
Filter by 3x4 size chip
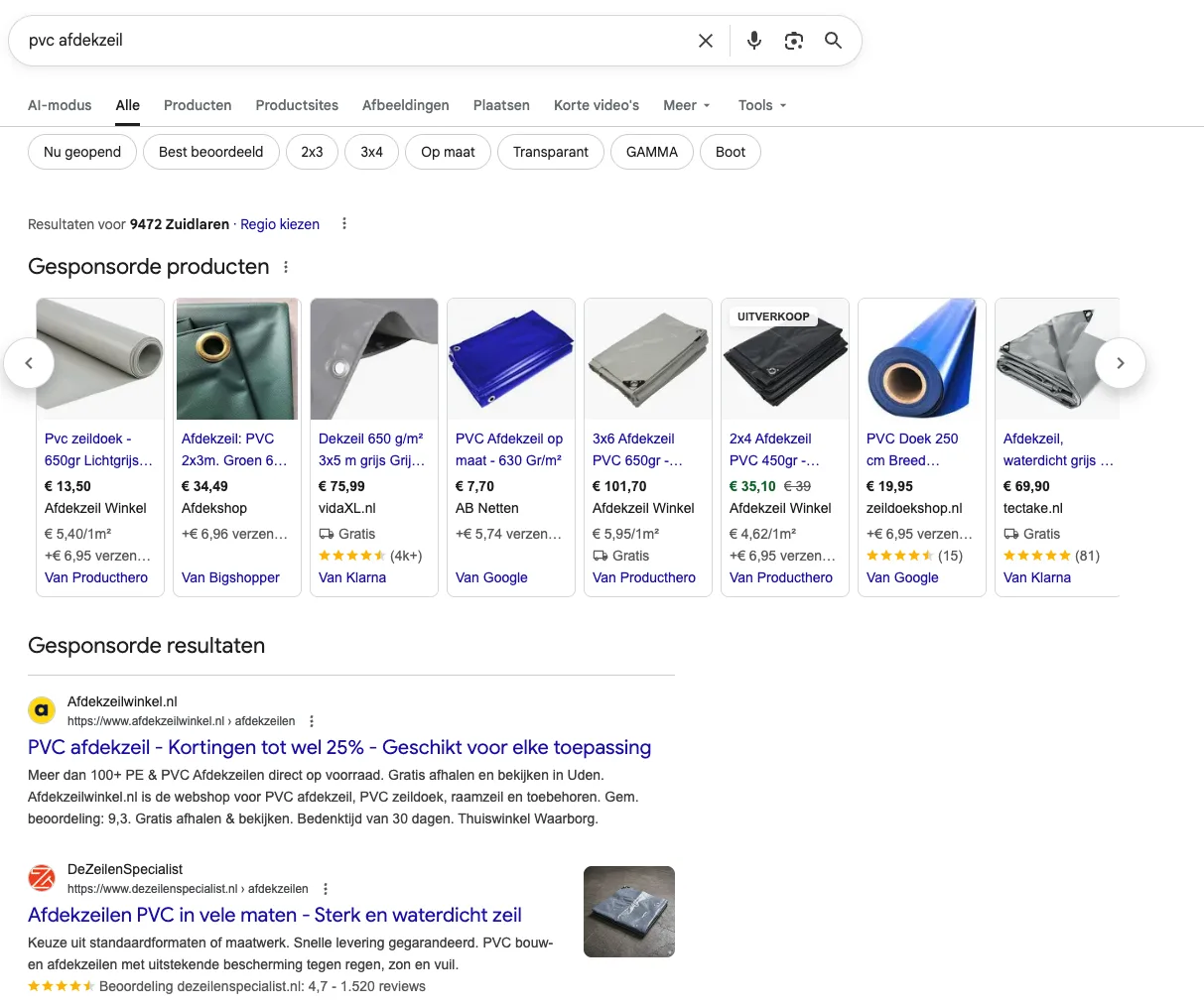click(x=372, y=152)
